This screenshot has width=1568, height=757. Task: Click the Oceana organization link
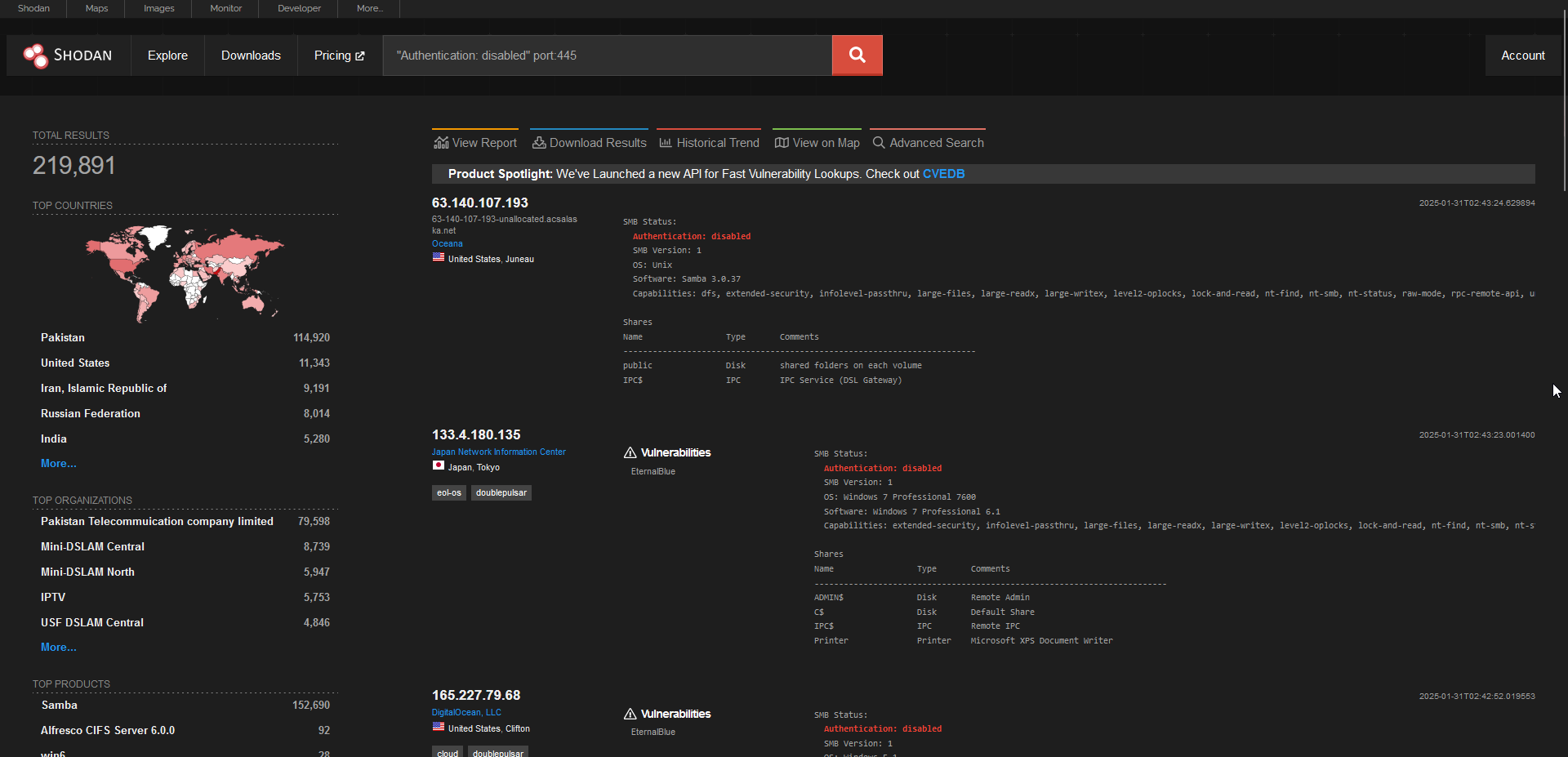pos(448,243)
